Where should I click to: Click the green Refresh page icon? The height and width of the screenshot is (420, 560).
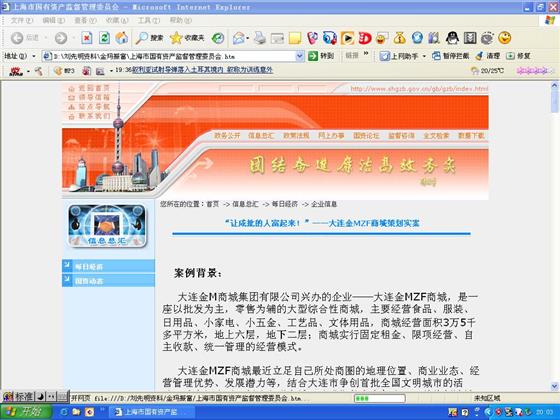(104, 38)
